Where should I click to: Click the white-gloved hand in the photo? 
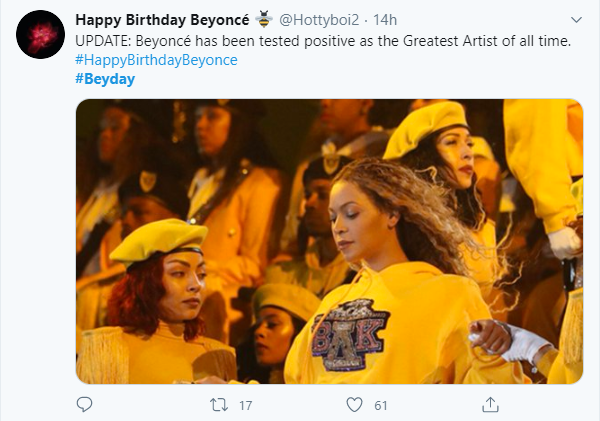[x=527, y=345]
